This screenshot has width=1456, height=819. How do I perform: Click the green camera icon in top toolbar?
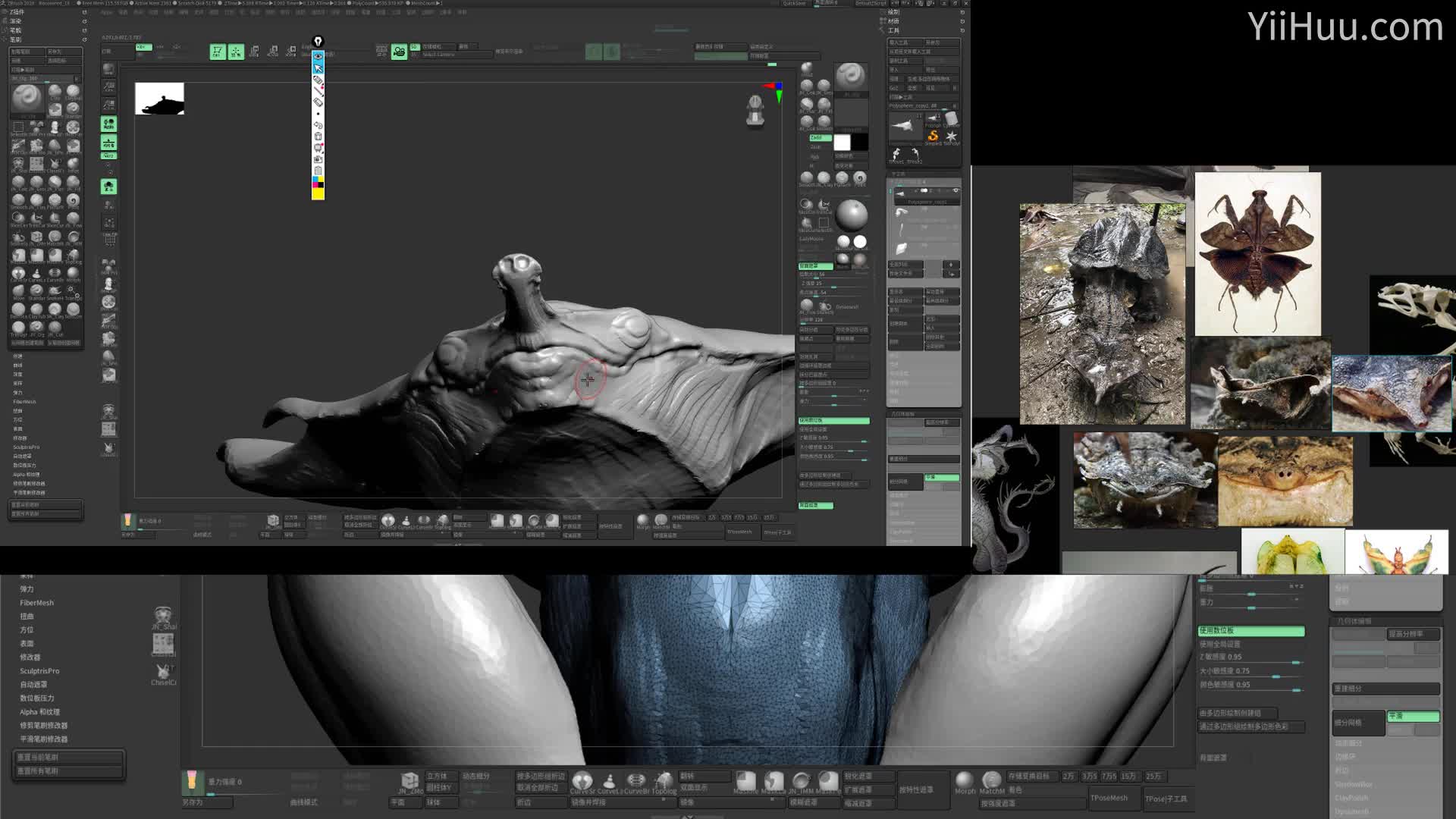399,52
